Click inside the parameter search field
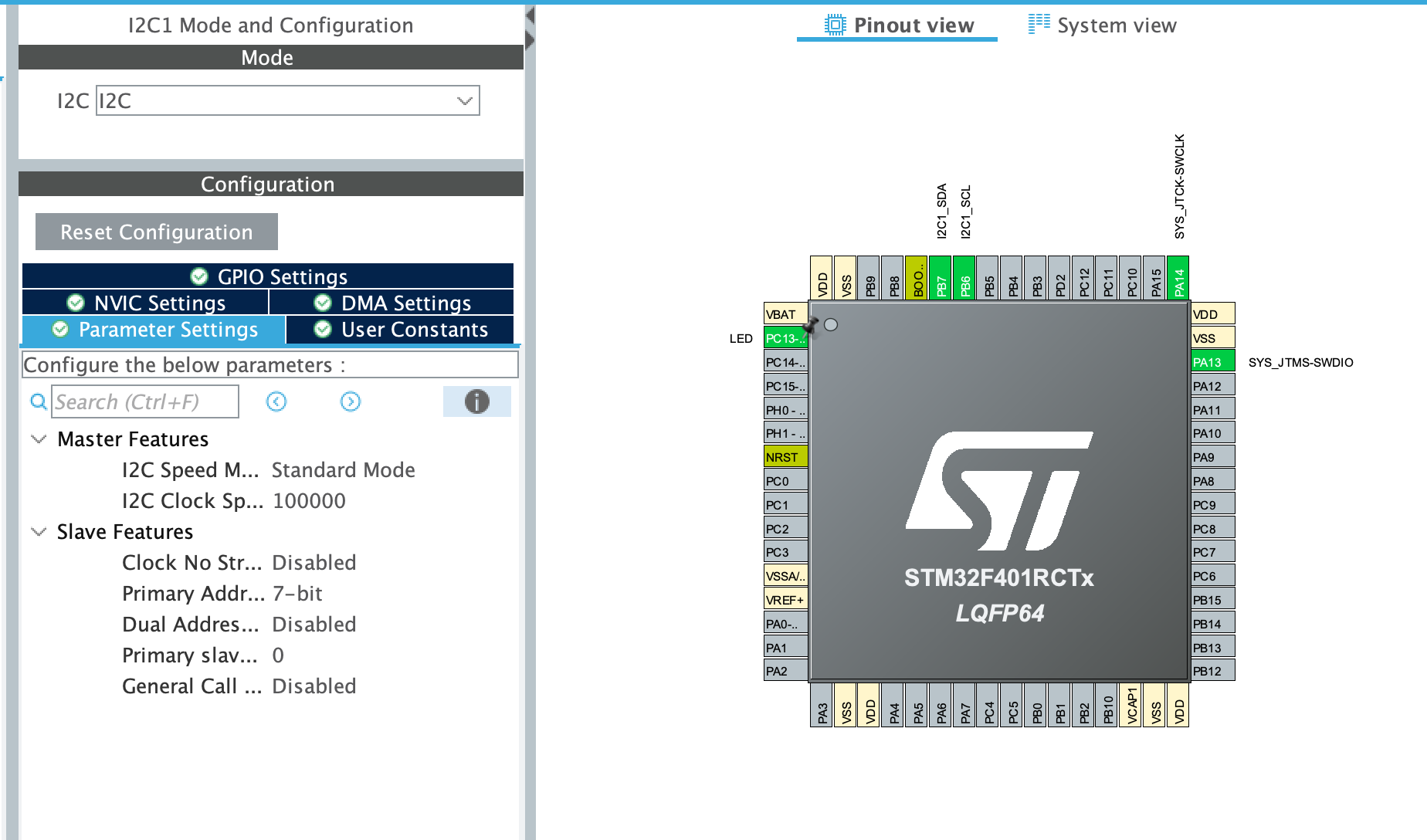Screen dimensions: 1427x840 click(143, 401)
